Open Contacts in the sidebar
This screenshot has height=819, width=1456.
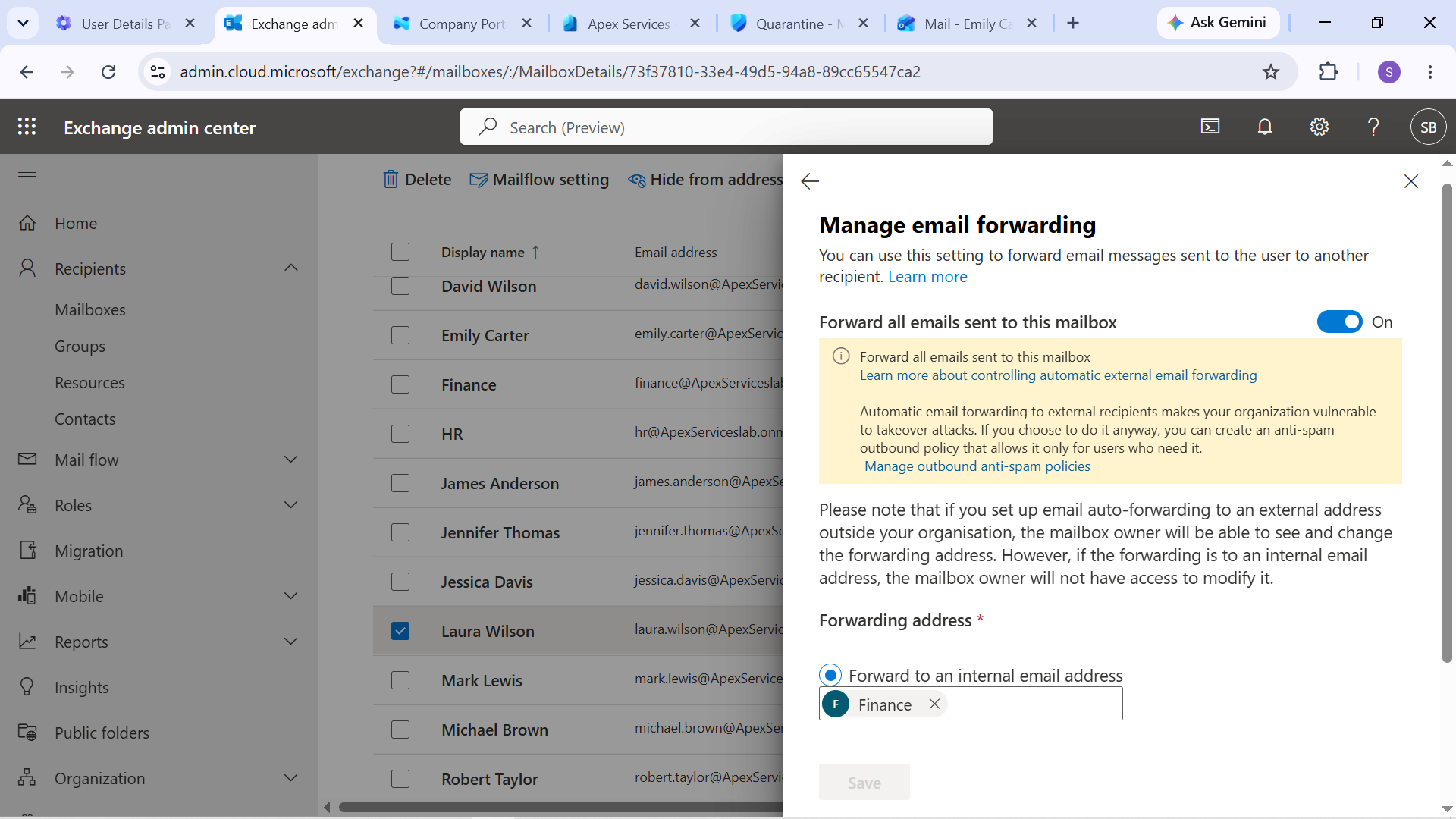(x=85, y=419)
